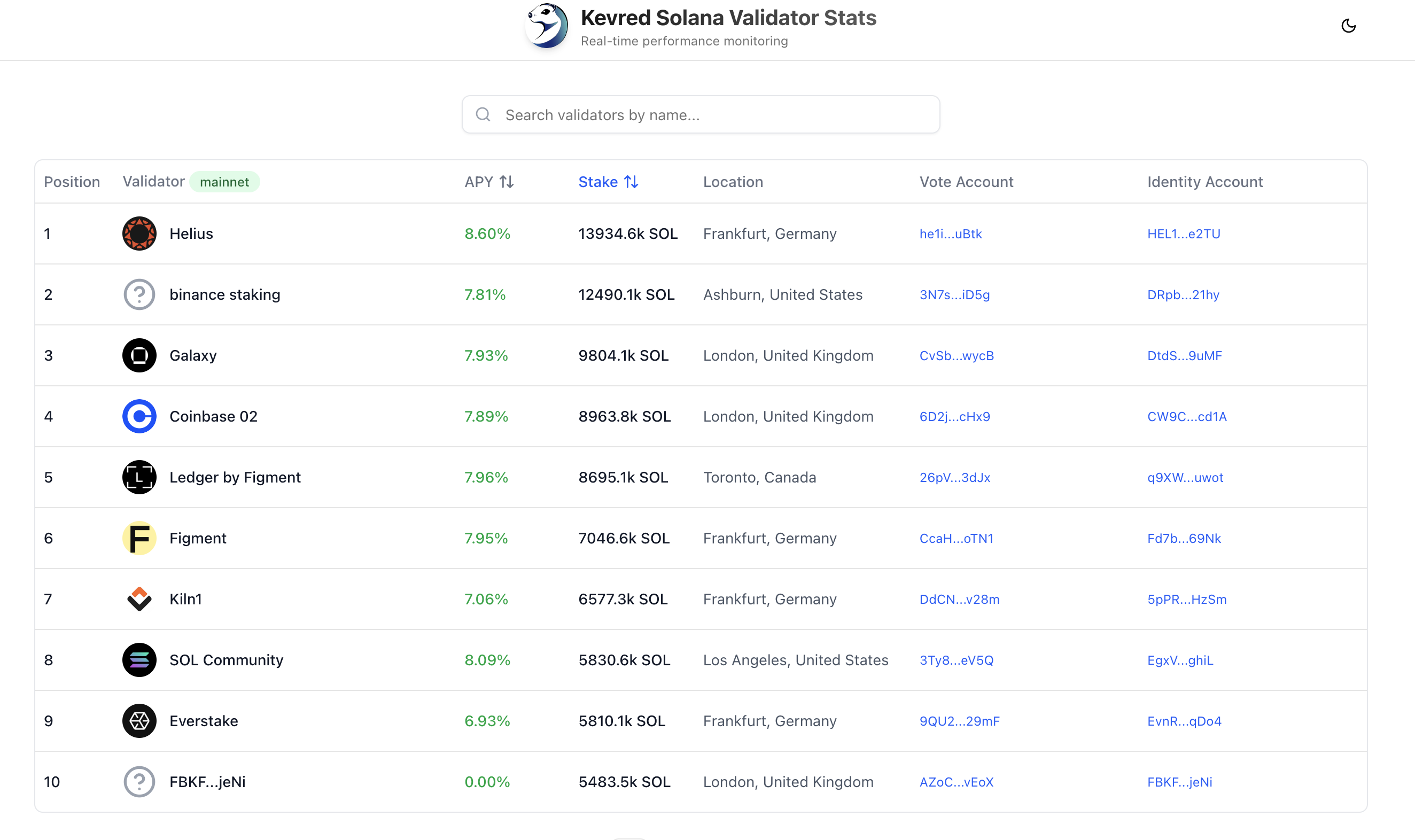Open identity account q9XW...uwot
Viewport: 1415px width, 840px height.
1185,477
